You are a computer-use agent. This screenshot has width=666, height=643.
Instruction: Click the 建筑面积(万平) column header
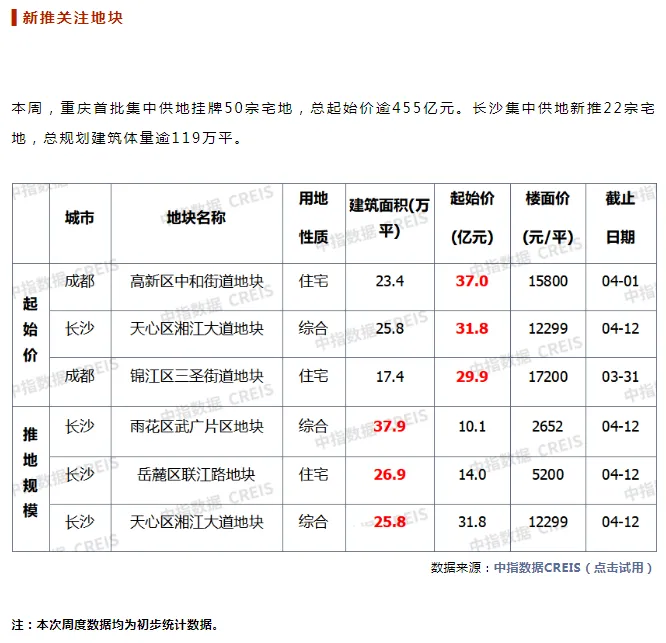pos(389,218)
